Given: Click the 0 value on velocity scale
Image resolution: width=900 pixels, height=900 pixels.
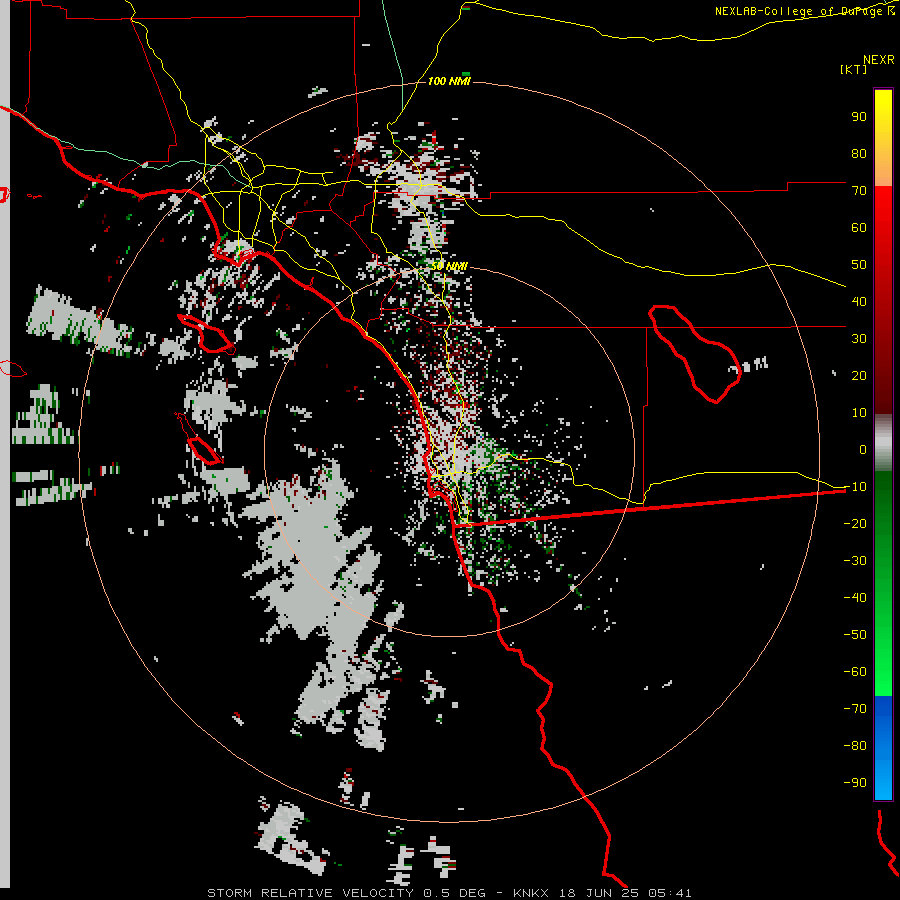Looking at the screenshot, I should tap(863, 449).
